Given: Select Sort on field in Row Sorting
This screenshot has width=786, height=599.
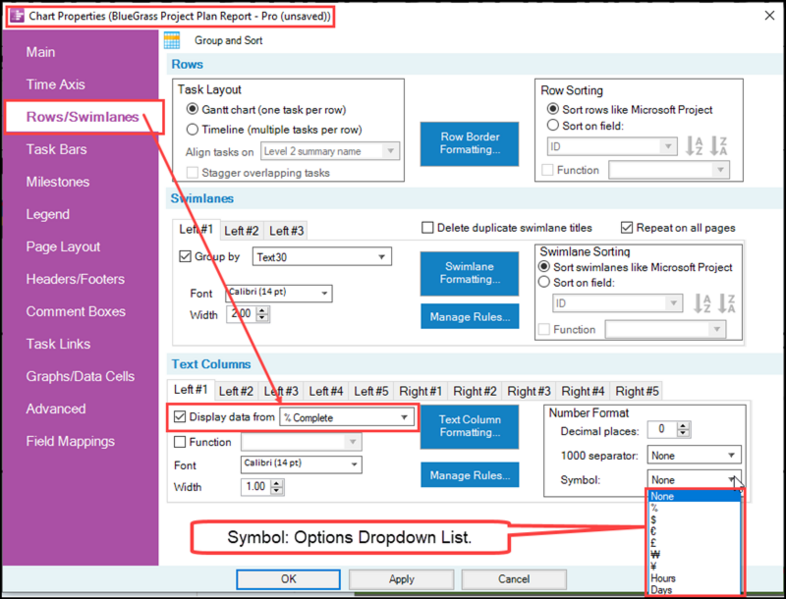Looking at the screenshot, I should click(x=553, y=125).
